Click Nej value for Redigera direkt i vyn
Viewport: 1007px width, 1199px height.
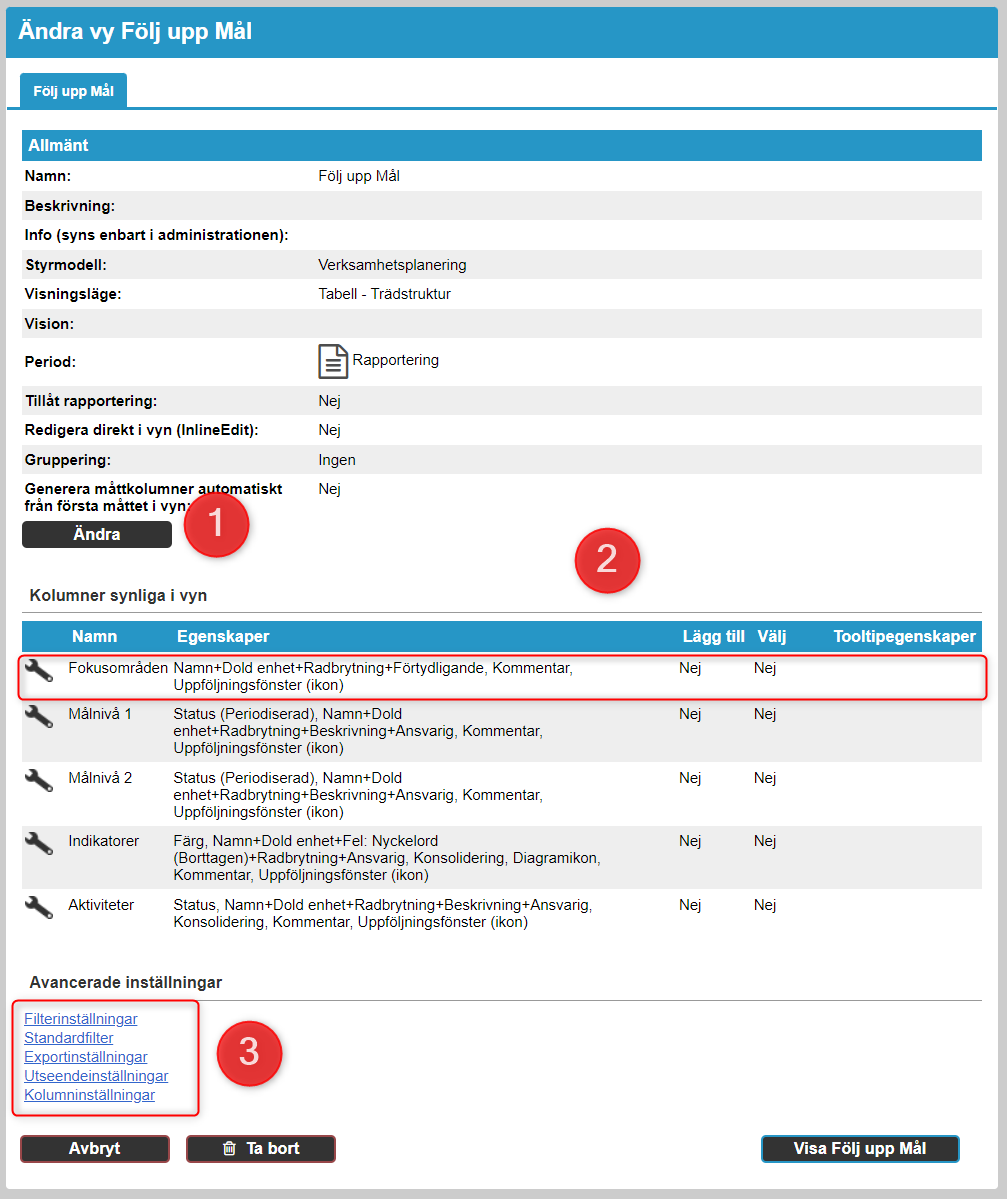tap(330, 430)
